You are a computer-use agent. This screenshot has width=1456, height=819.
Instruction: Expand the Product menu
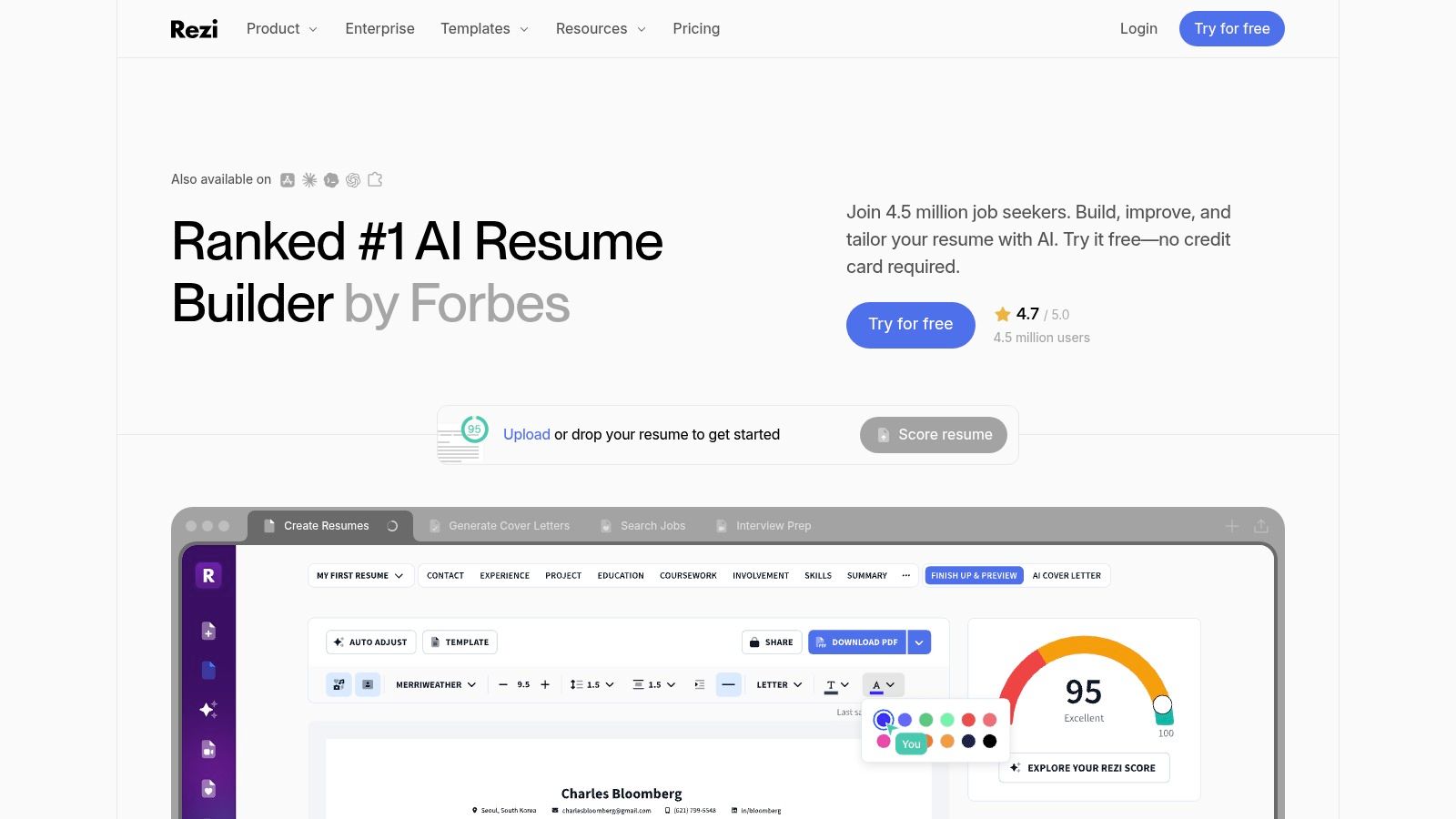click(282, 29)
